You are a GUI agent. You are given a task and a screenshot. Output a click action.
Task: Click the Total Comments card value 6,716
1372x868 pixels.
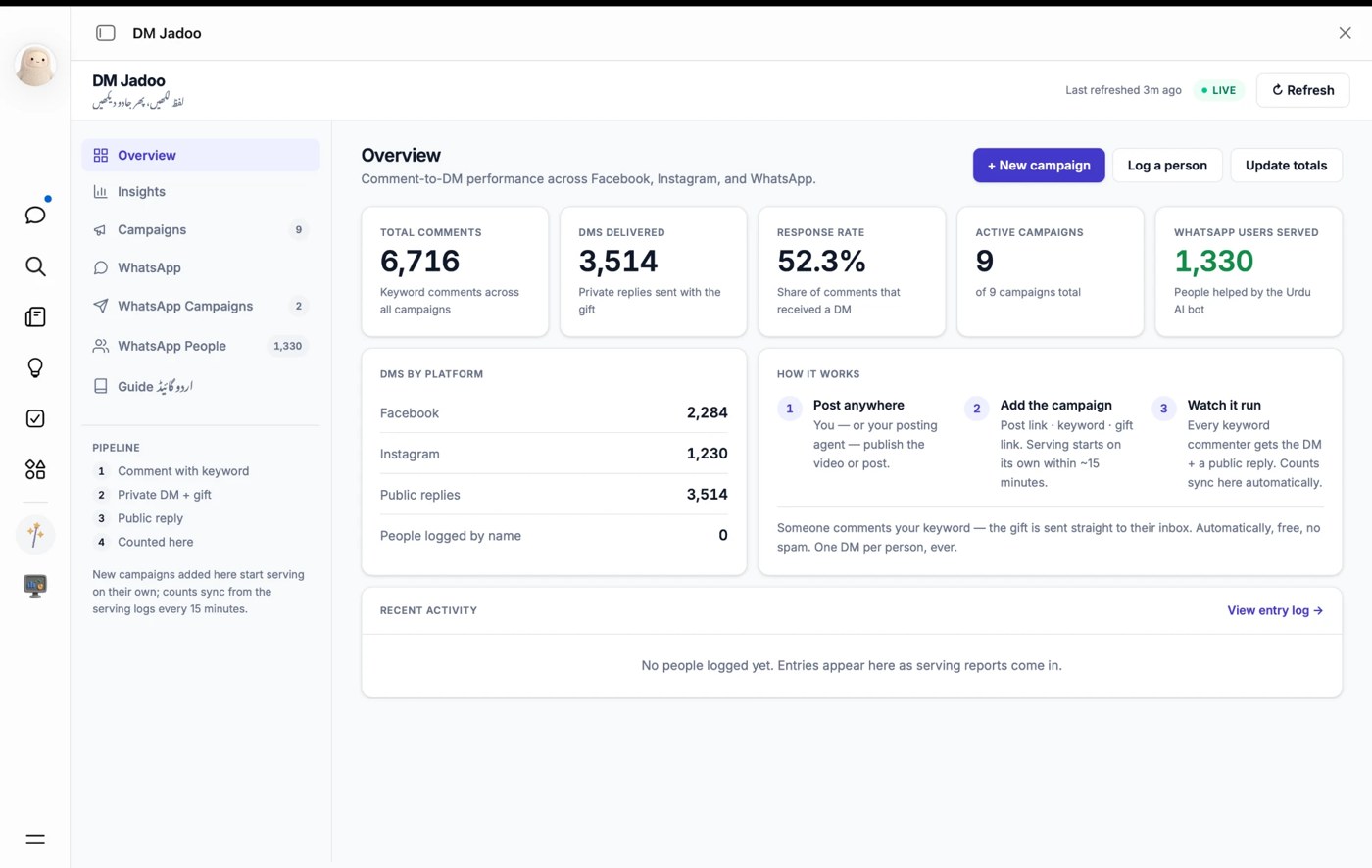(x=419, y=262)
